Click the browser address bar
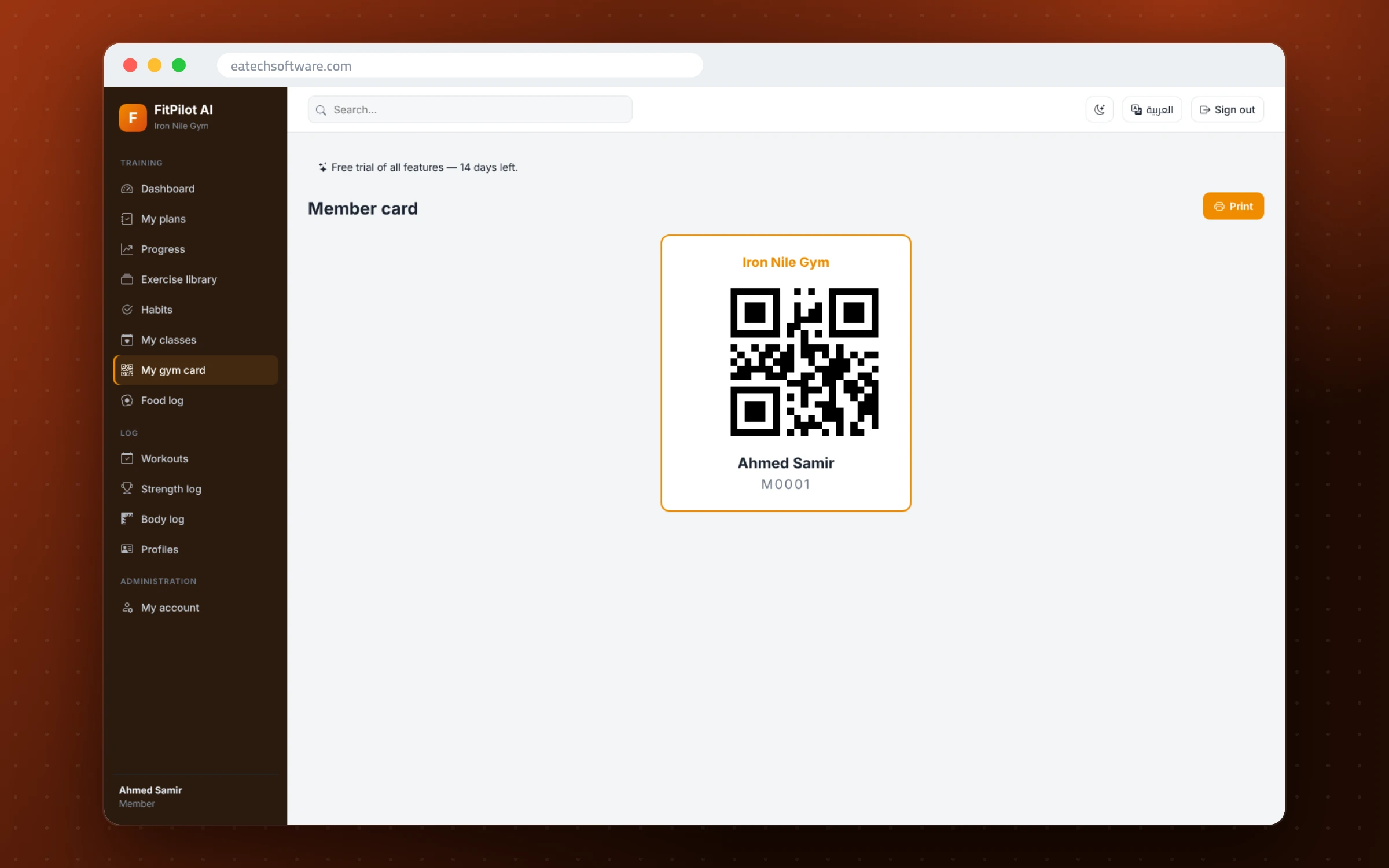1389x868 pixels. tap(460, 65)
